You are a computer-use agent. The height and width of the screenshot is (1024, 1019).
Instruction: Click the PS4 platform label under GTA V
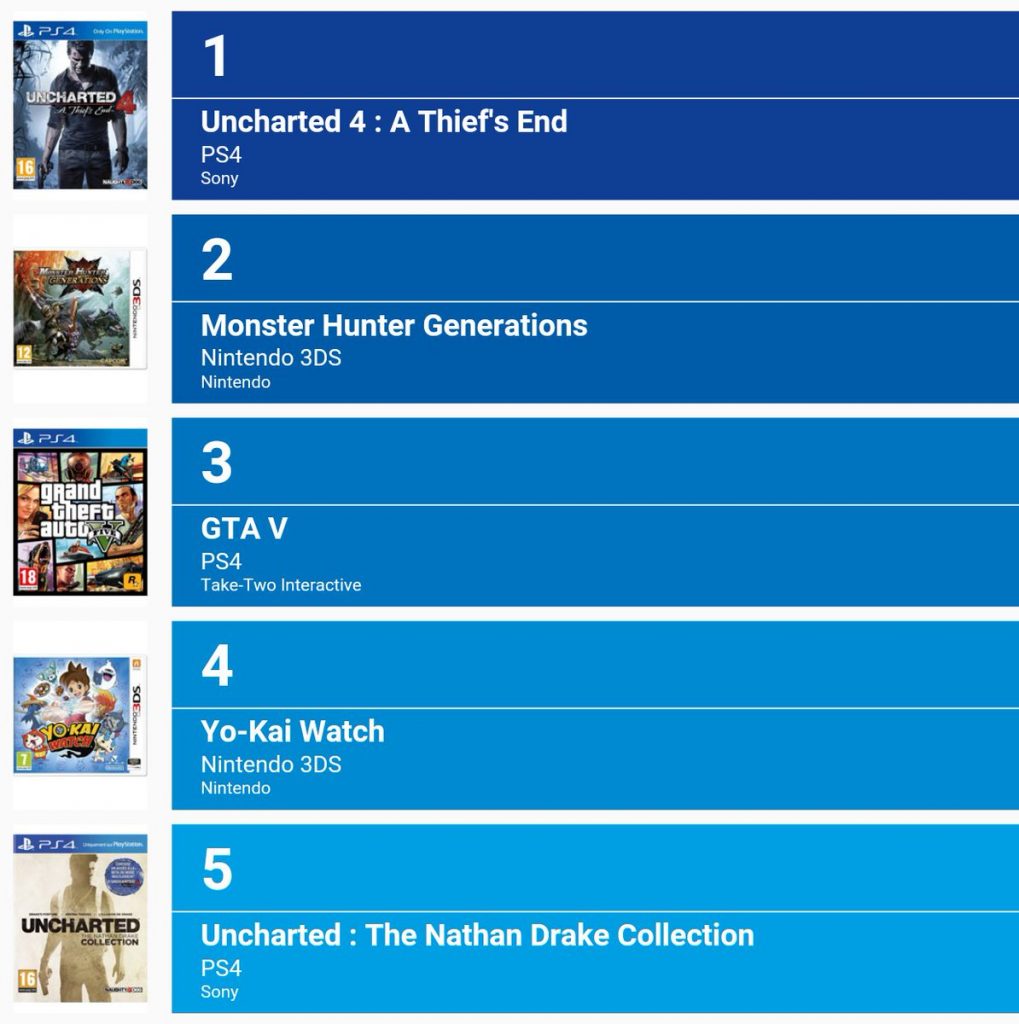click(x=221, y=561)
